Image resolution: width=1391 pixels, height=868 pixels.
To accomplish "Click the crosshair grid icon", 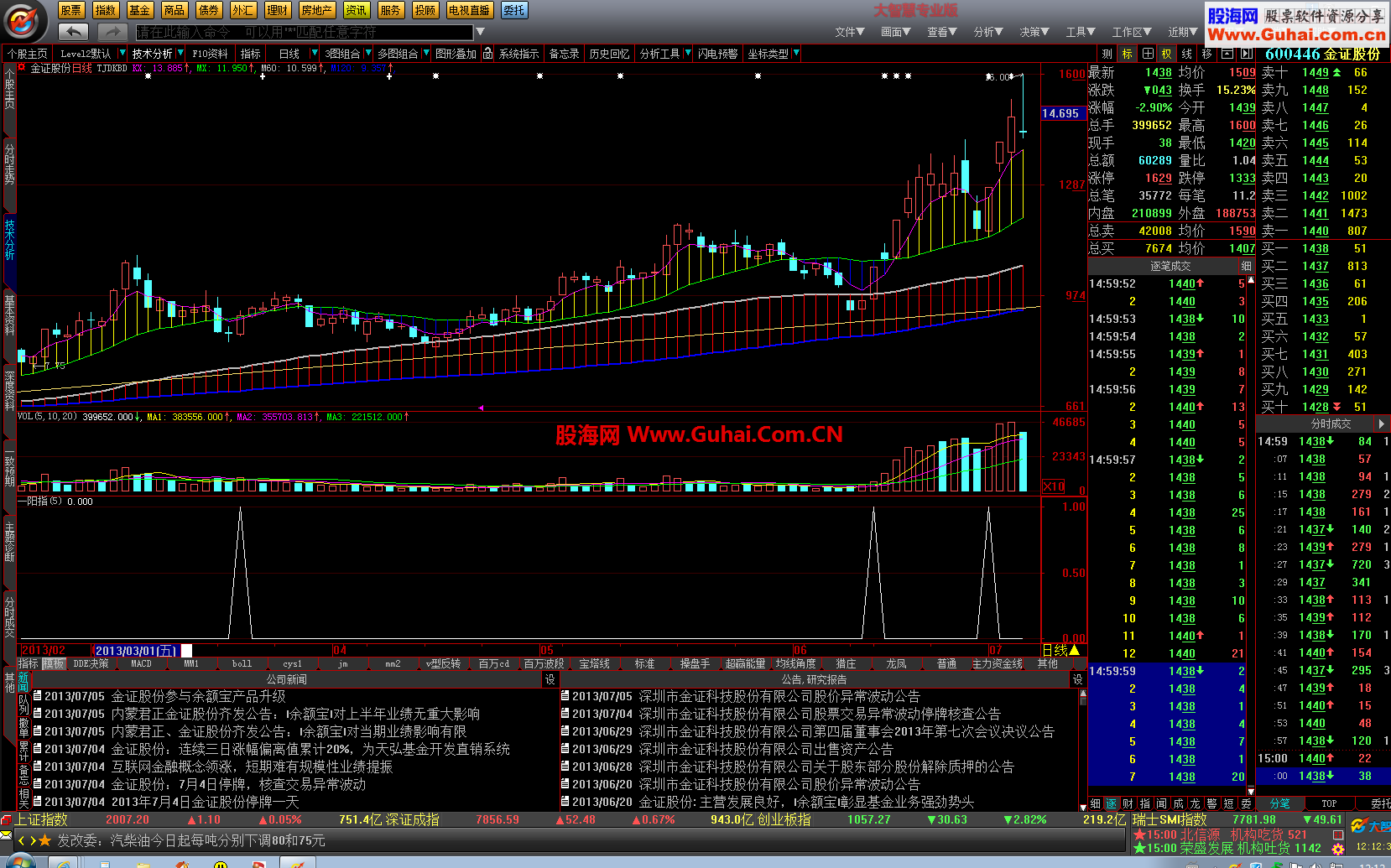I will 1147,54.
